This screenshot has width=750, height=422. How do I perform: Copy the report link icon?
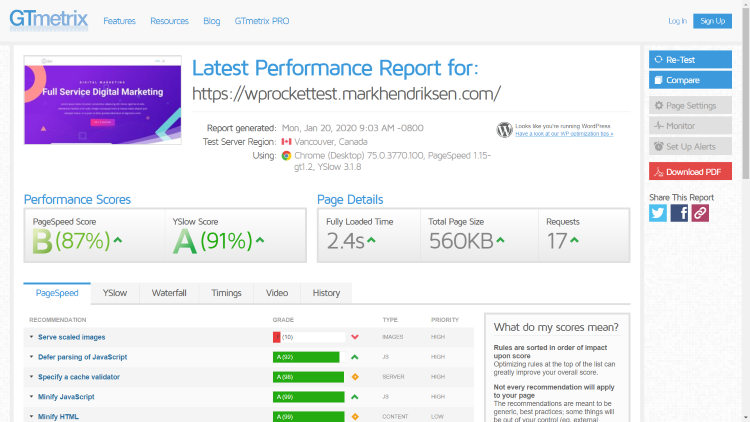tap(700, 213)
